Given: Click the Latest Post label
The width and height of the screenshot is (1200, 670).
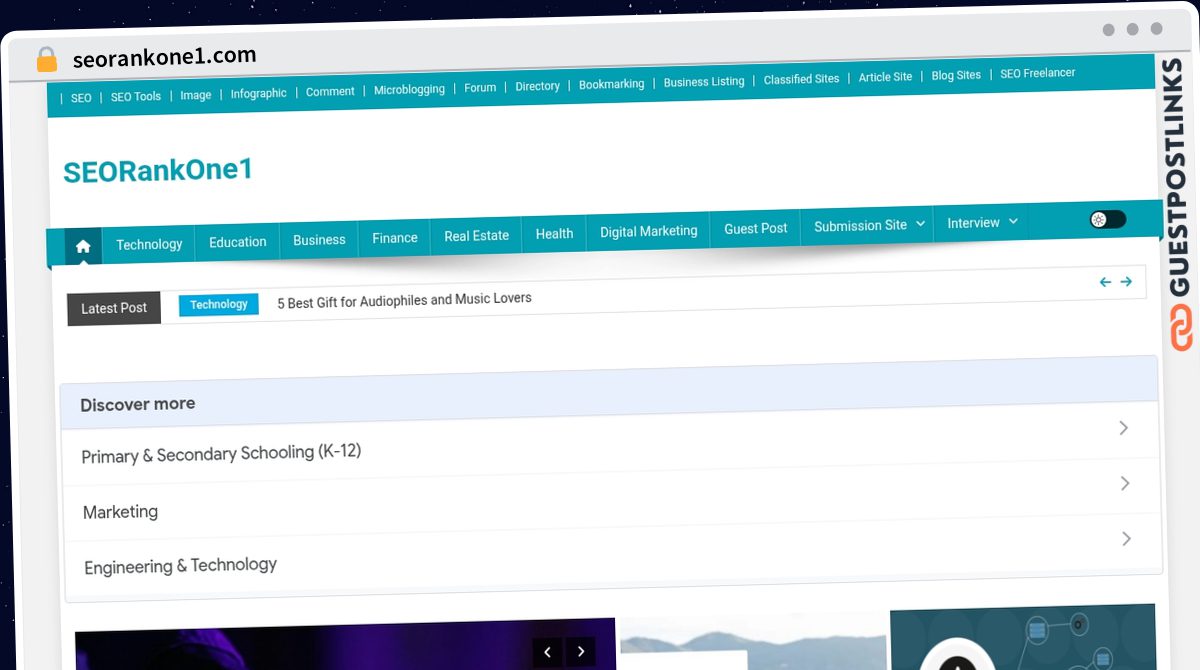Looking at the screenshot, I should (114, 308).
